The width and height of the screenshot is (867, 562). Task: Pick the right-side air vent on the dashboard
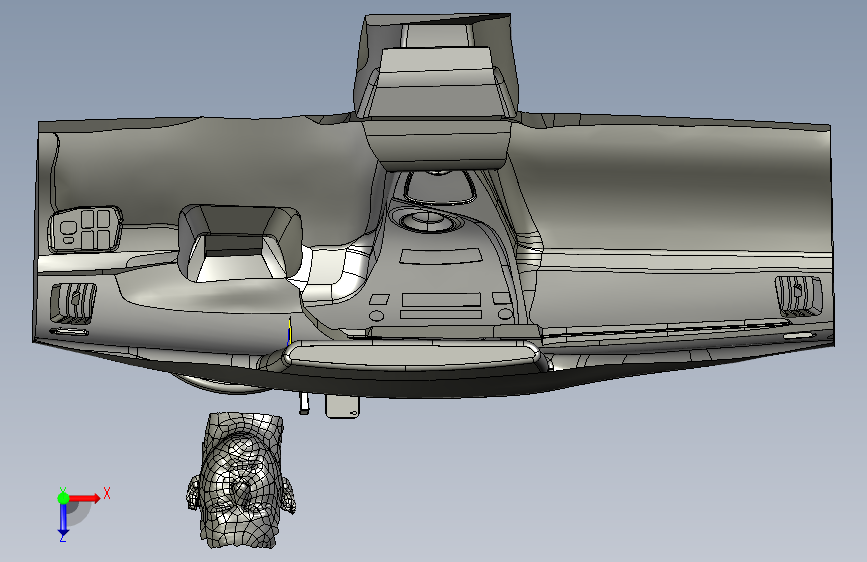point(798,296)
